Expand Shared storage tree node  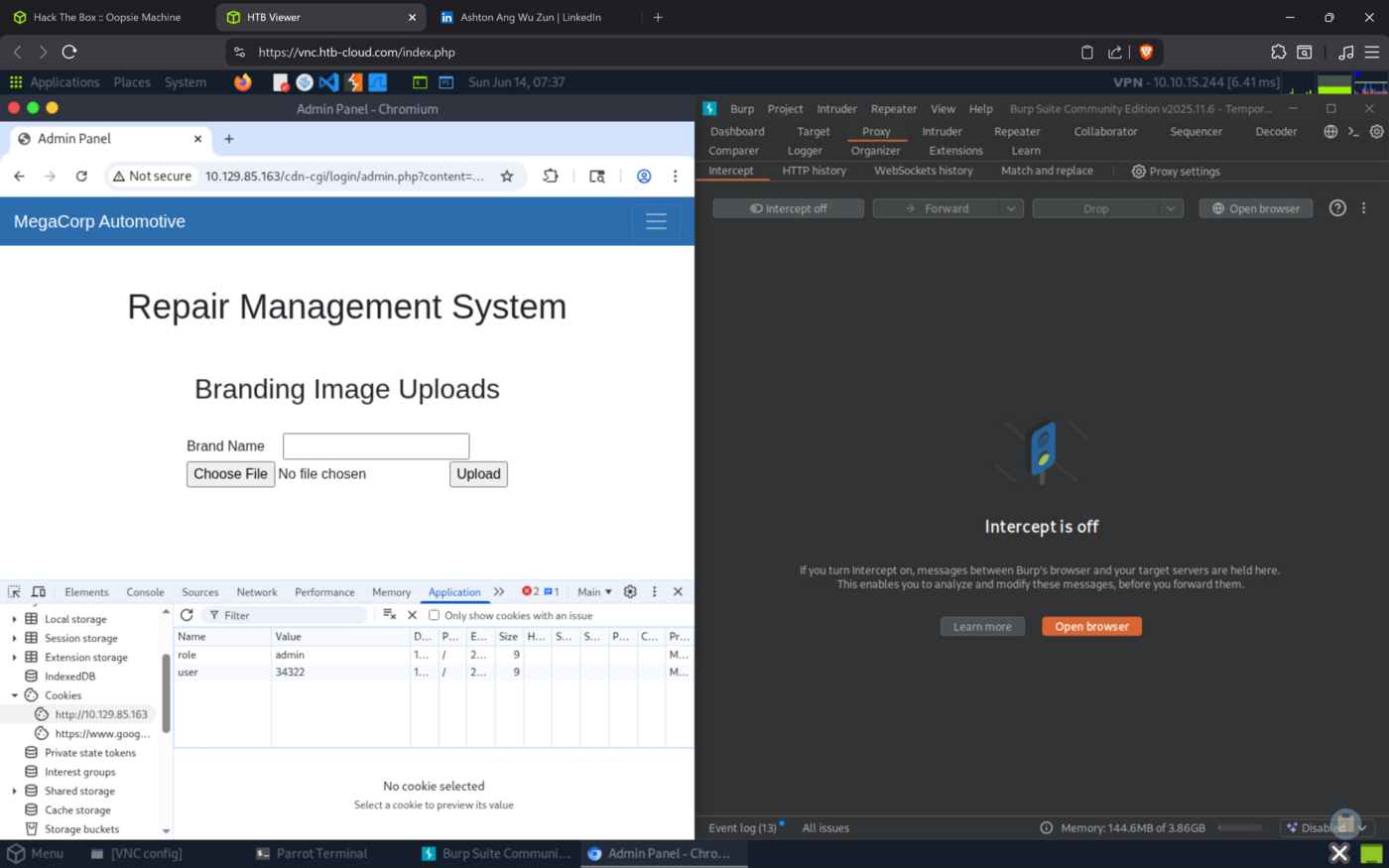coord(14,791)
